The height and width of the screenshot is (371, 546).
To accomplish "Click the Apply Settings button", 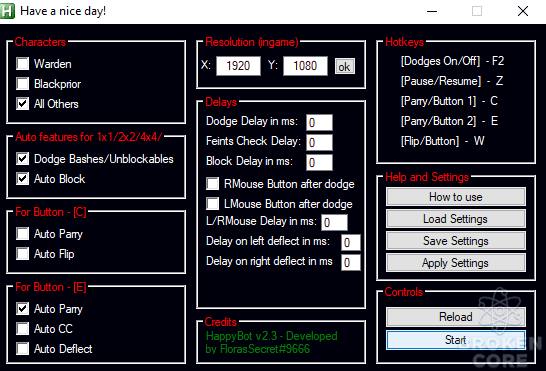I will (x=456, y=263).
